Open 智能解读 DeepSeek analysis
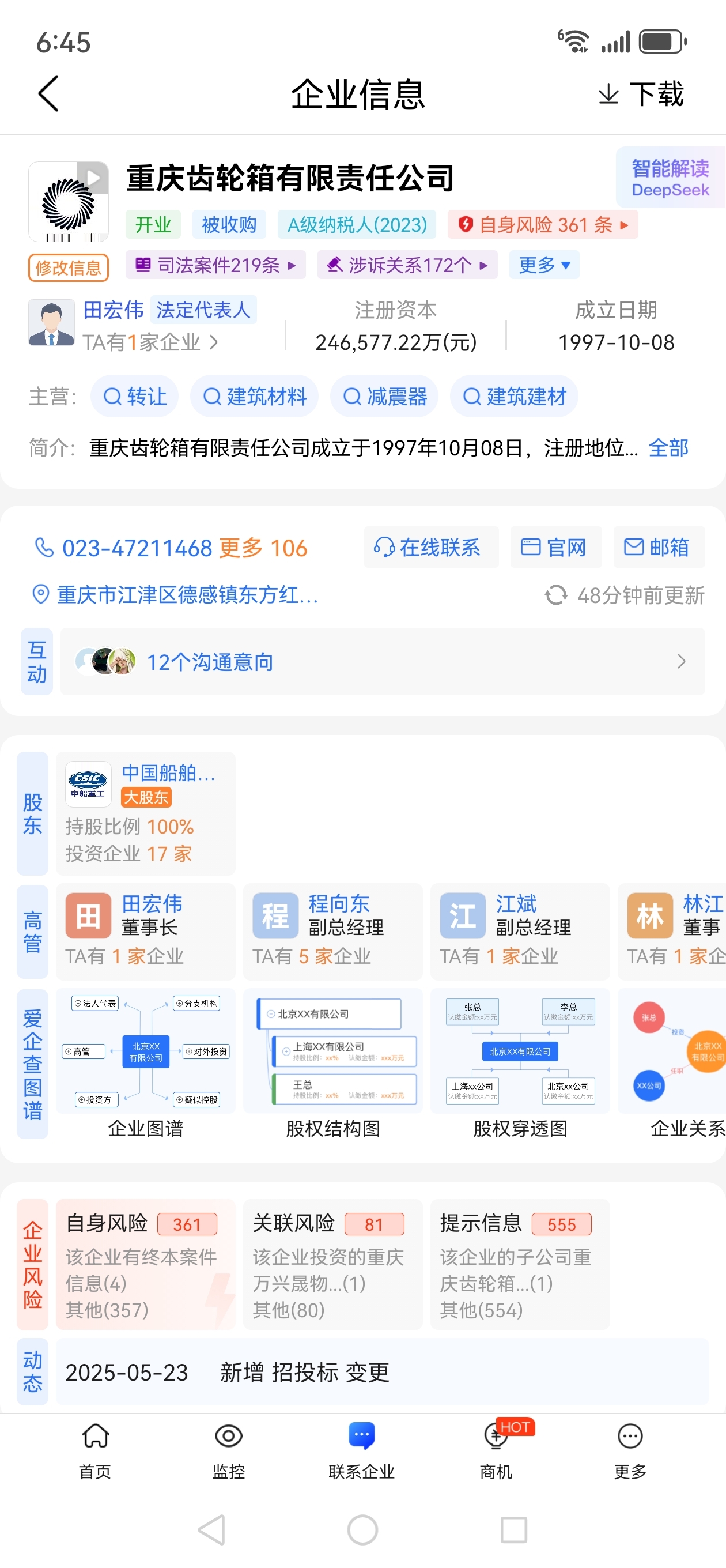 670,178
